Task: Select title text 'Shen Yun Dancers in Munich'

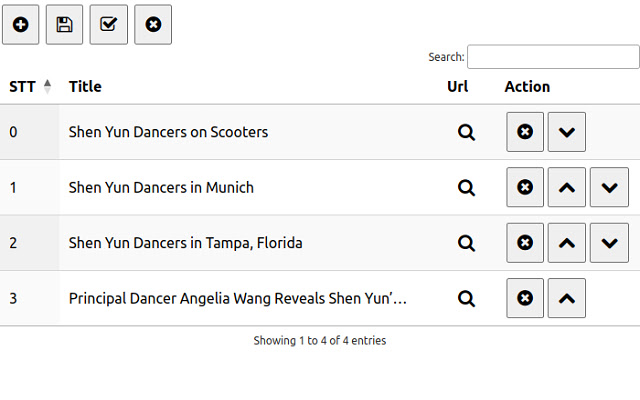Action: coord(161,188)
